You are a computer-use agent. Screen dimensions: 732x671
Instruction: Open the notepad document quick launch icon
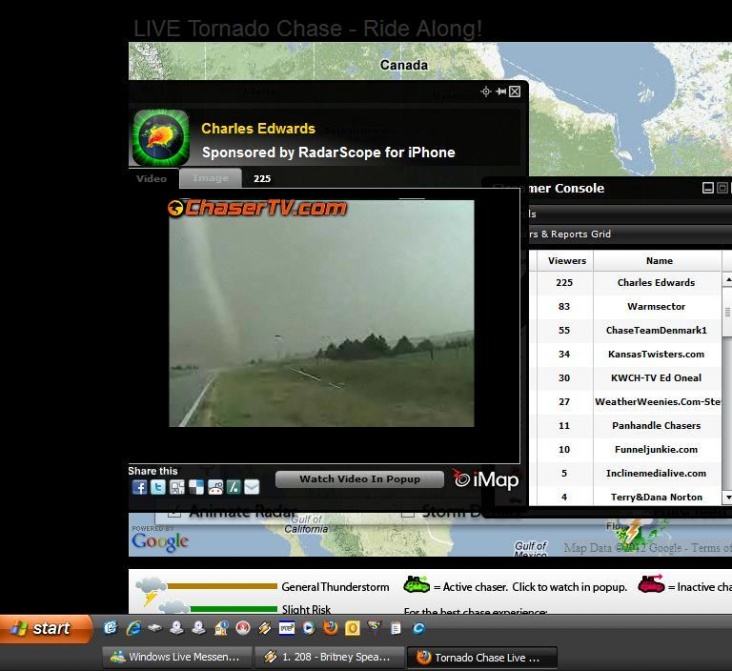pos(396,629)
